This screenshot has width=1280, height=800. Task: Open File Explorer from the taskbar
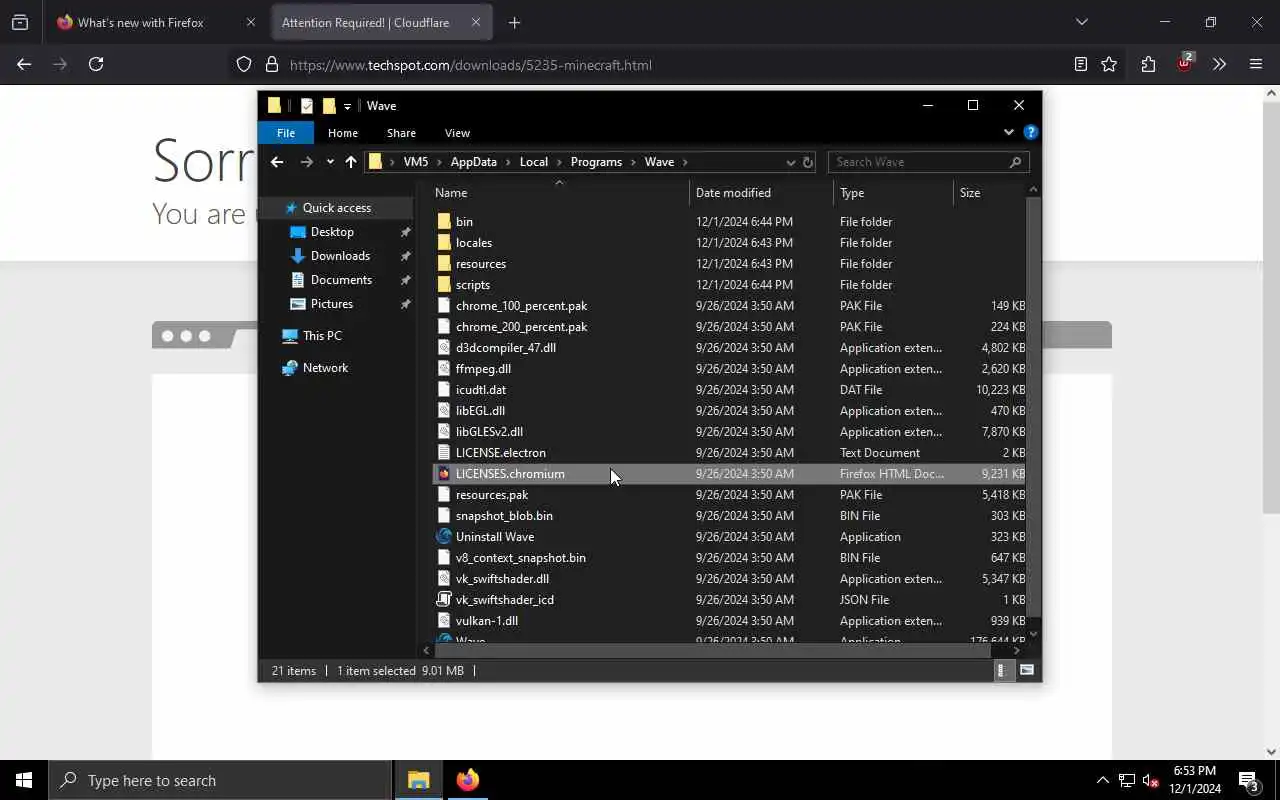point(418,780)
